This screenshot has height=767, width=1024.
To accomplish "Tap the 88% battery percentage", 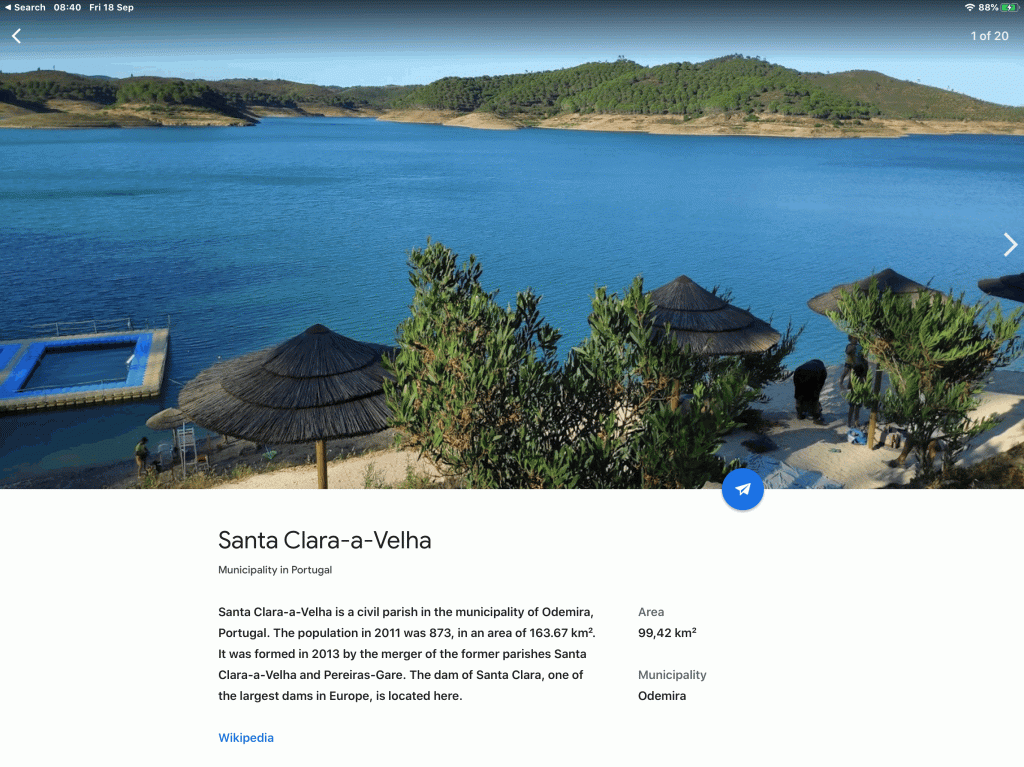I will coord(987,7).
